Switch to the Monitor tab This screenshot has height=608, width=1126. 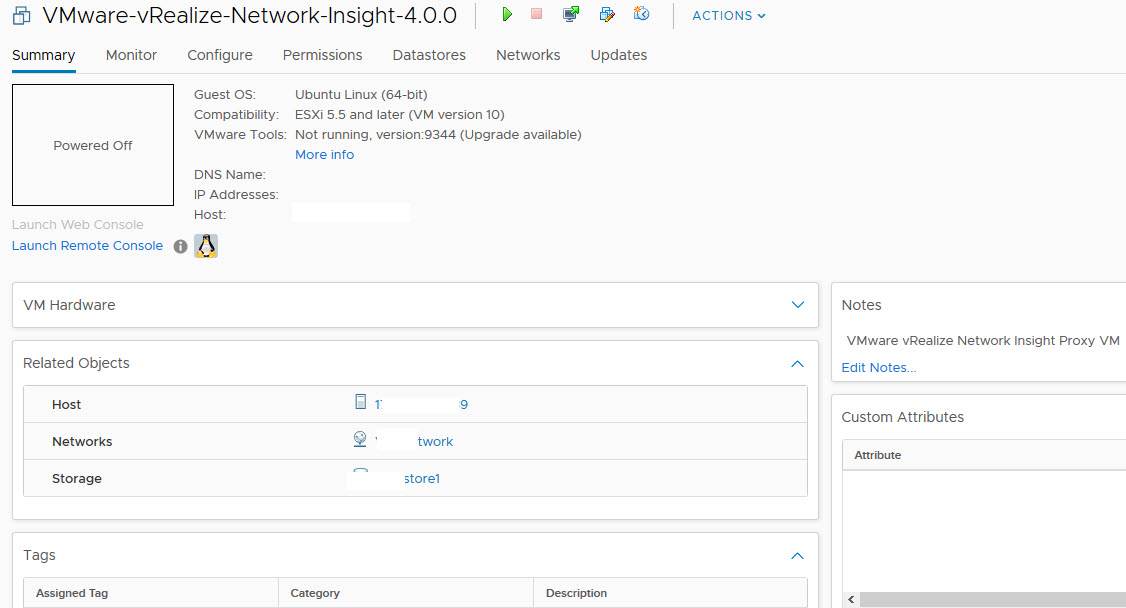131,55
